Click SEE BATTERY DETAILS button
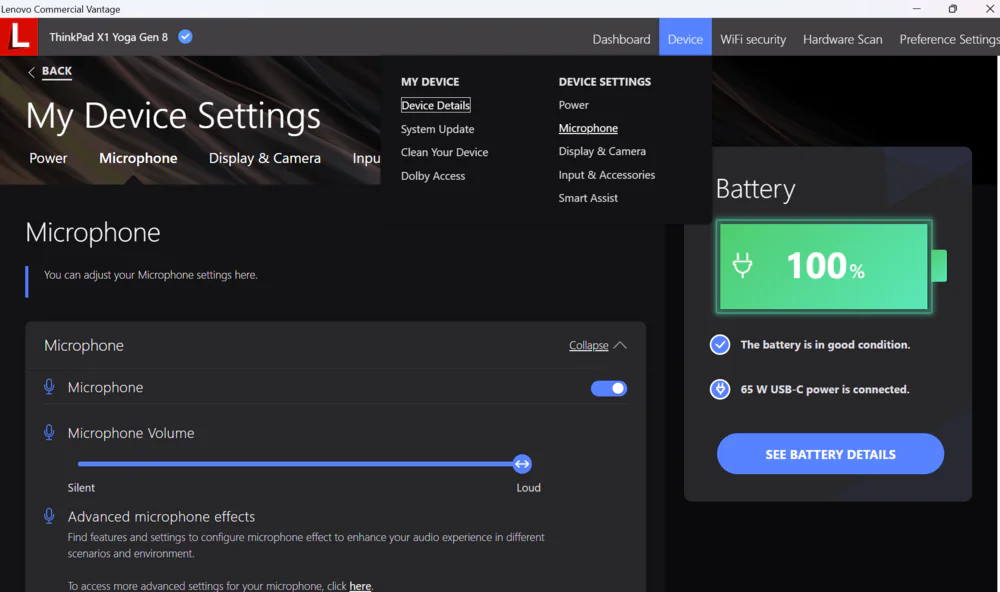 [x=830, y=454]
